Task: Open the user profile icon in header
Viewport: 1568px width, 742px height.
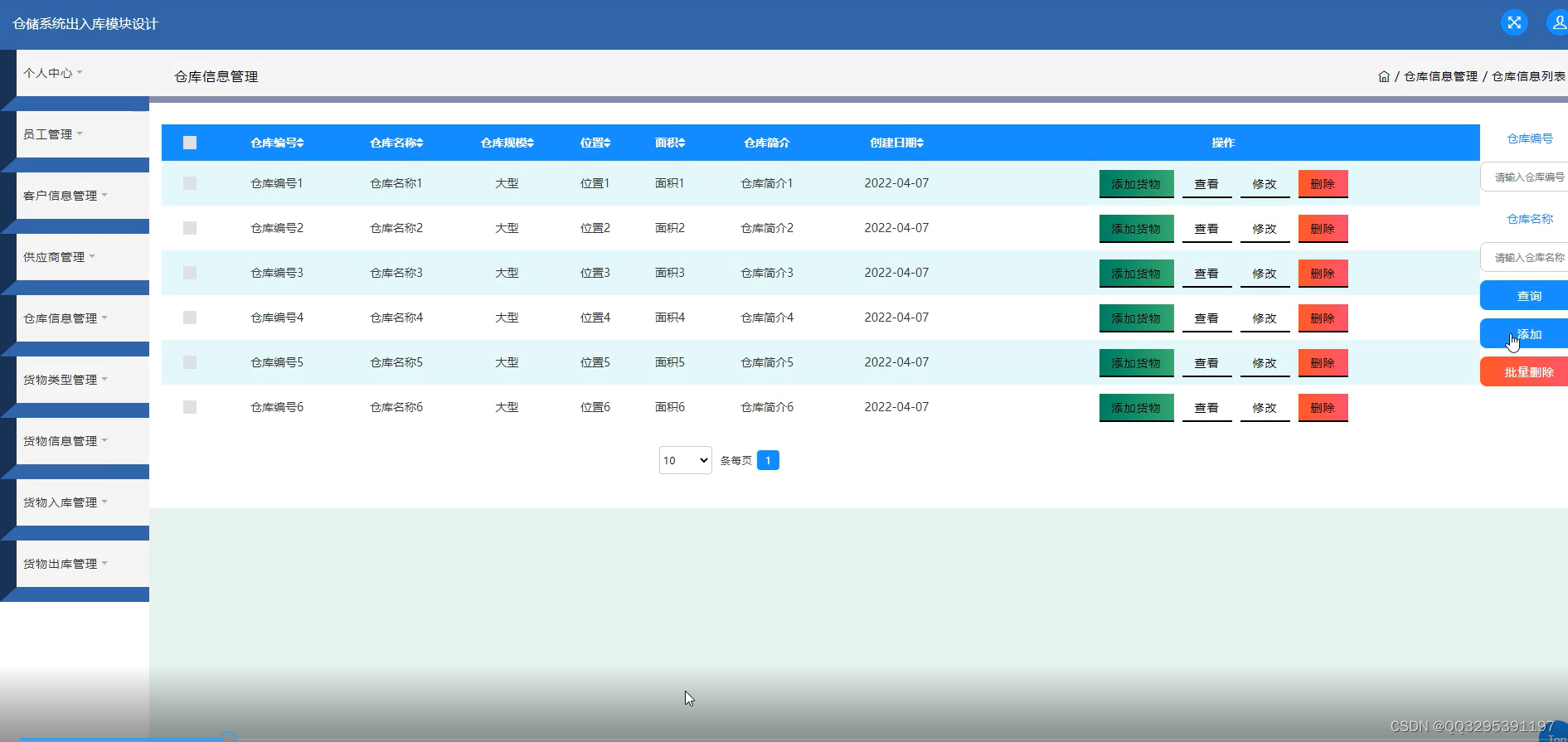Action: [1557, 22]
